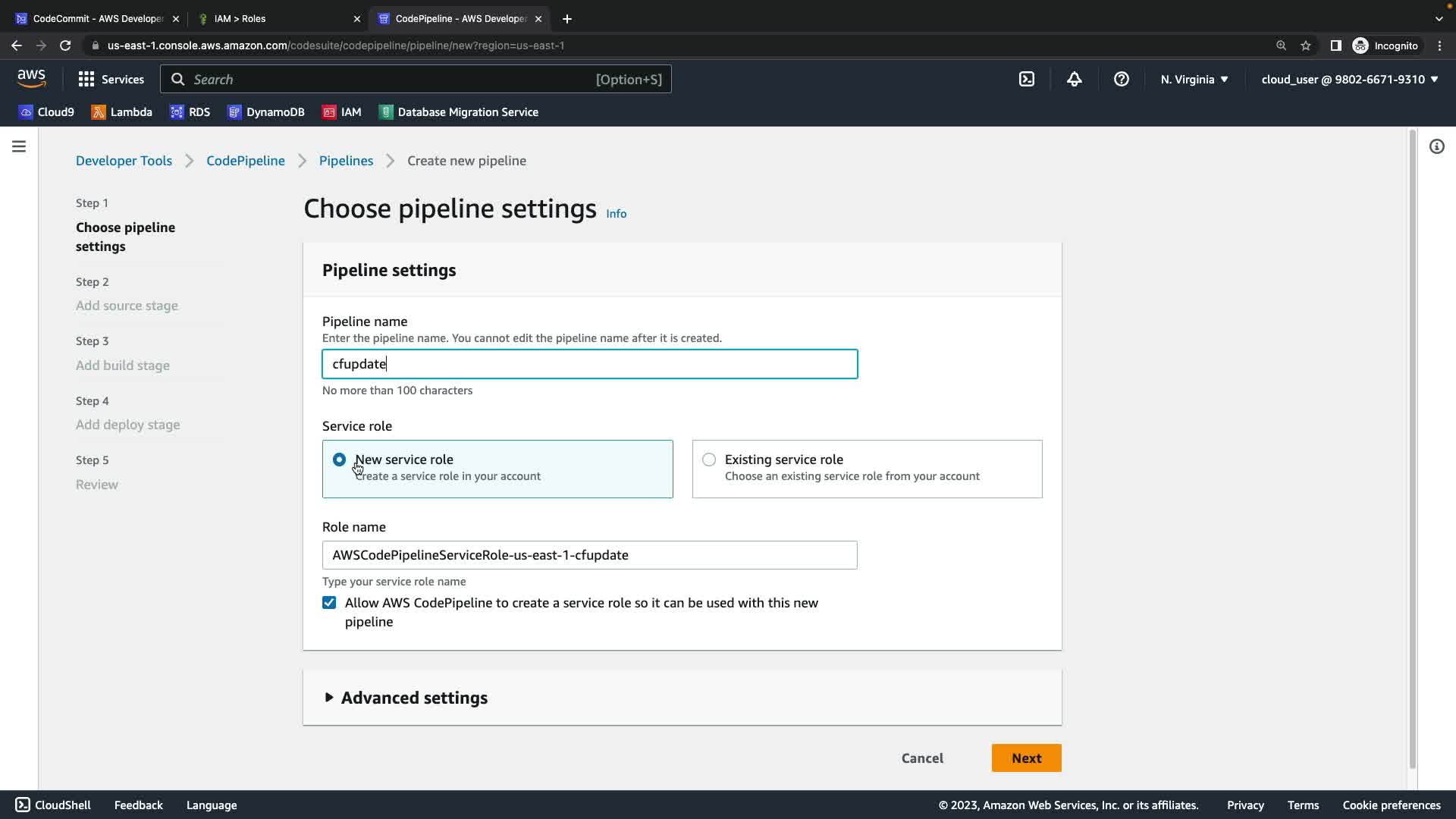Click the AWS logo home icon
Viewport: 1456px width, 819px height.
pos(31,78)
